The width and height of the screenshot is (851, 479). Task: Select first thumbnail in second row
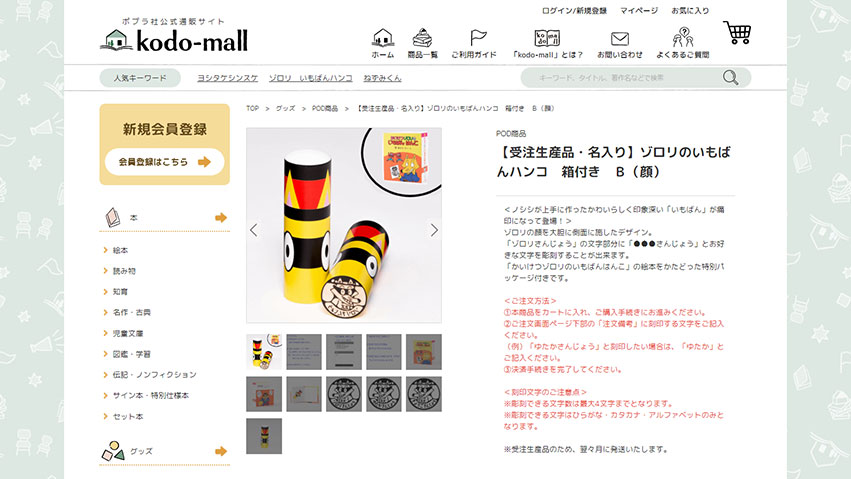[x=264, y=394]
